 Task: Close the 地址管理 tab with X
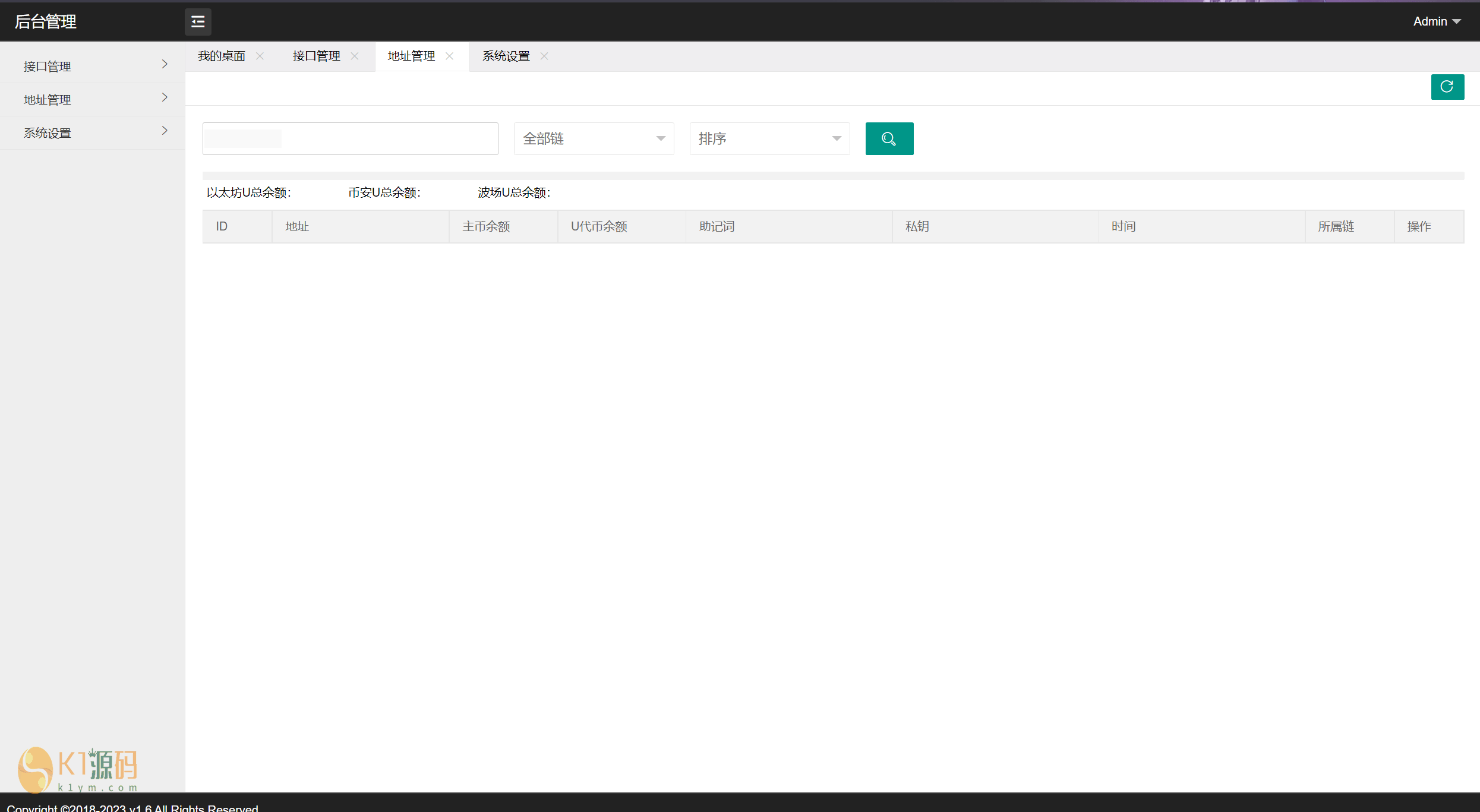pyautogui.click(x=450, y=56)
